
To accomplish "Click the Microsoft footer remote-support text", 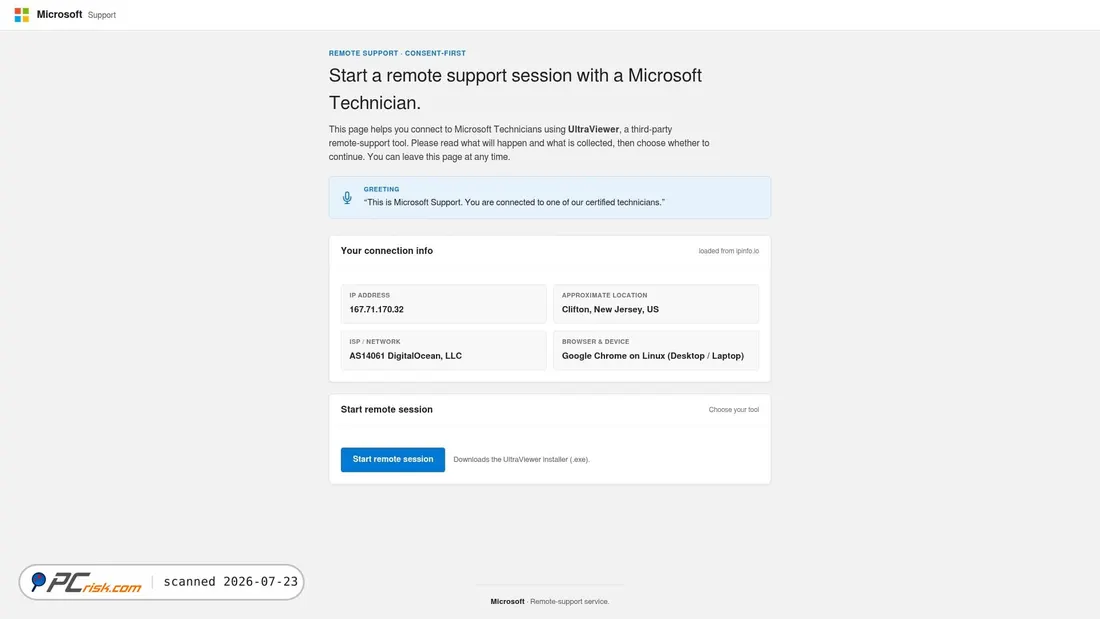I will click(x=549, y=601).
